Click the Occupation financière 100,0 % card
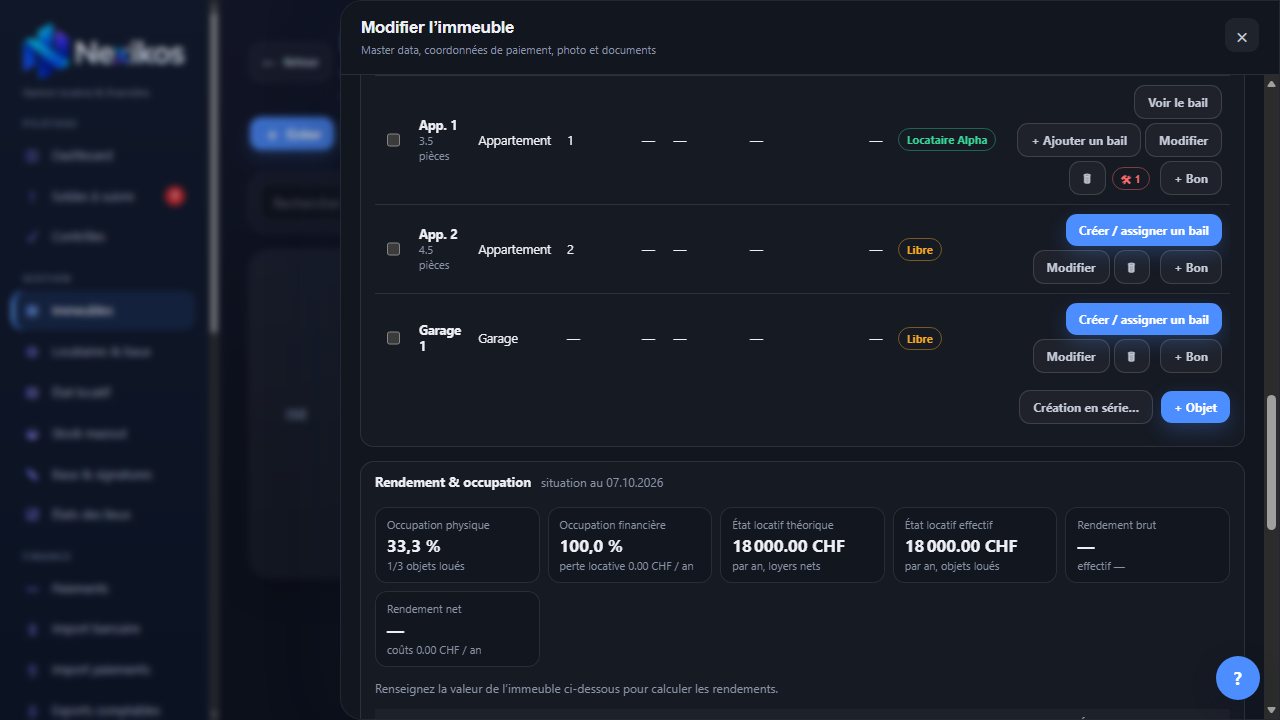Screen dimensions: 1280x720 pyautogui.click(x=630, y=545)
